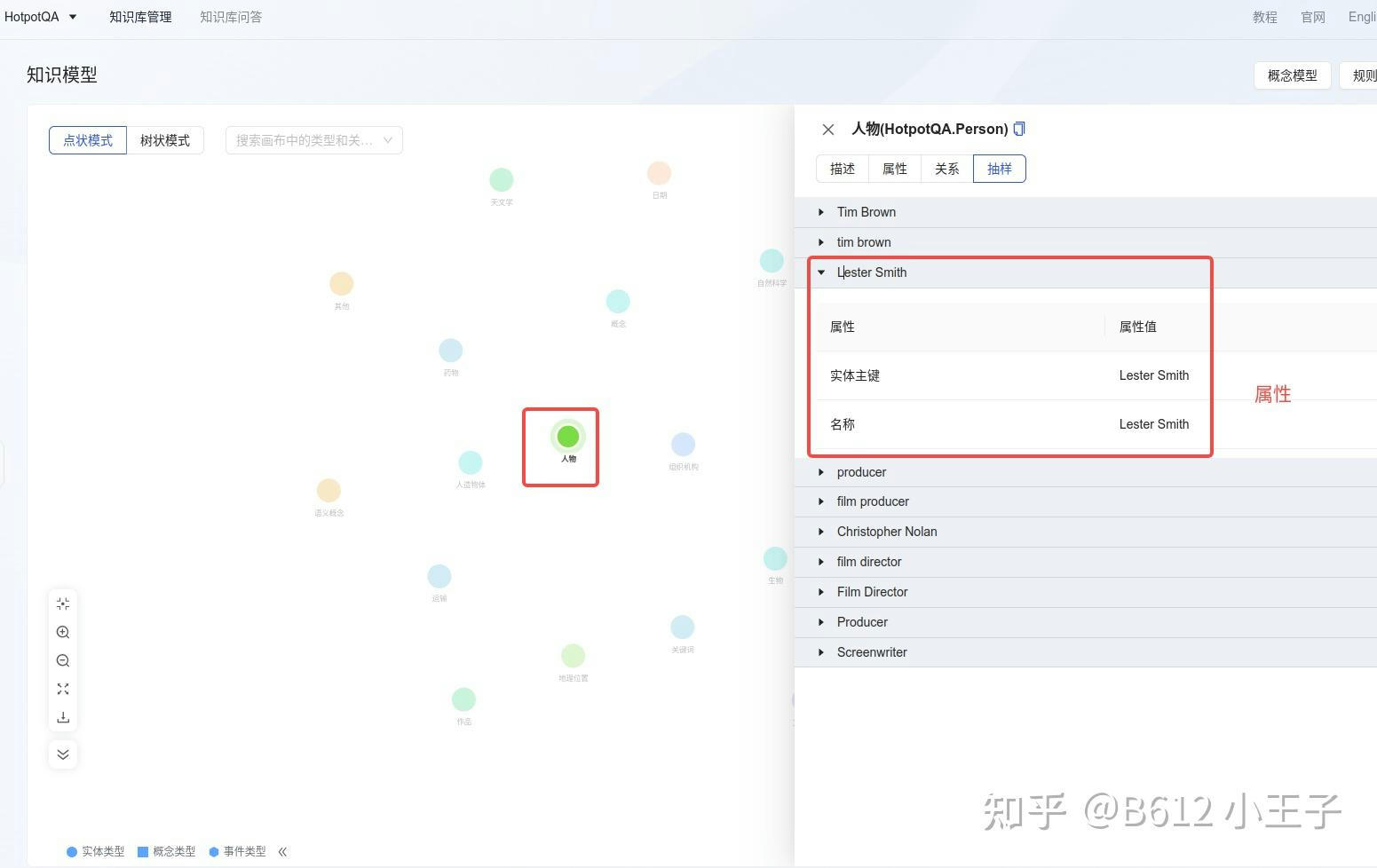Open the 关系 tab
This screenshot has width=1377, height=868.
click(x=946, y=169)
